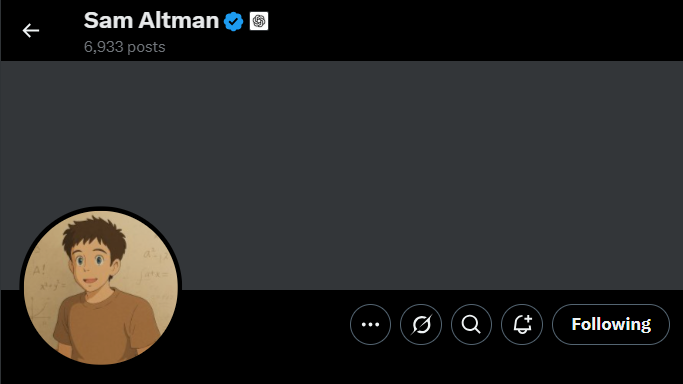
Task: Search this profile's posts with magnifier icon
Action: [471, 324]
